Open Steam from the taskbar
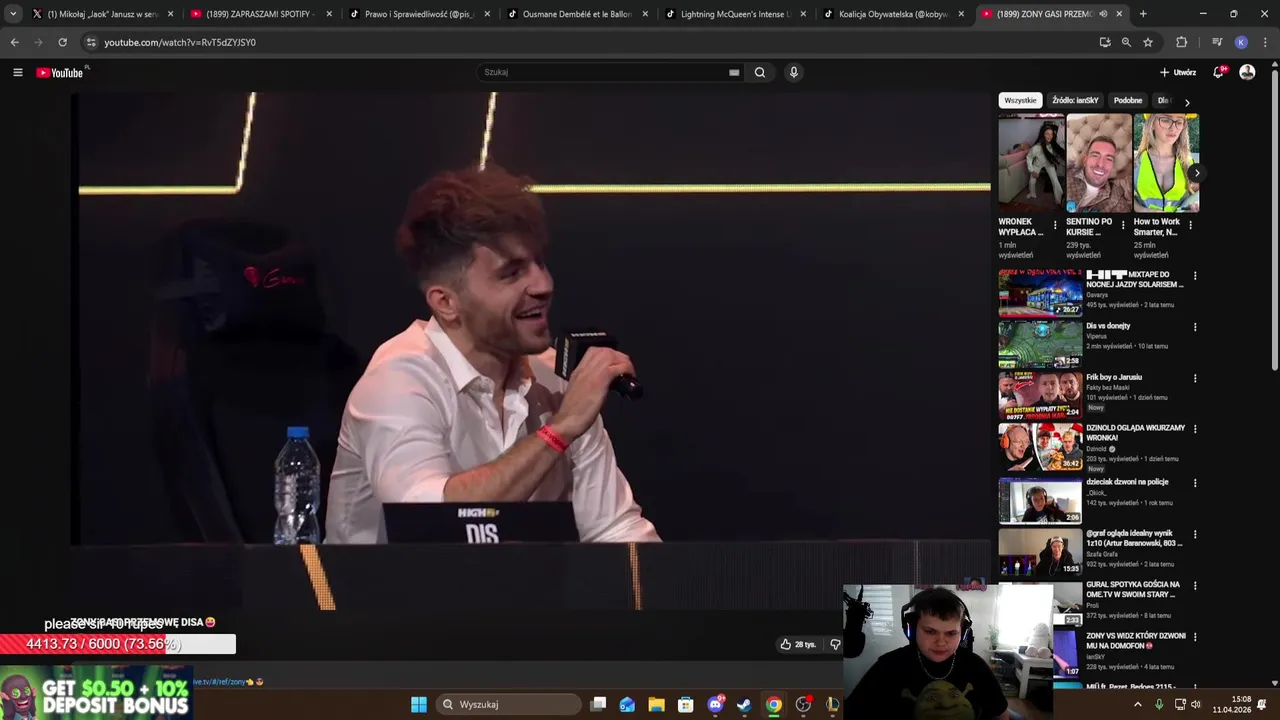This screenshot has width=1280, height=720. 744,704
